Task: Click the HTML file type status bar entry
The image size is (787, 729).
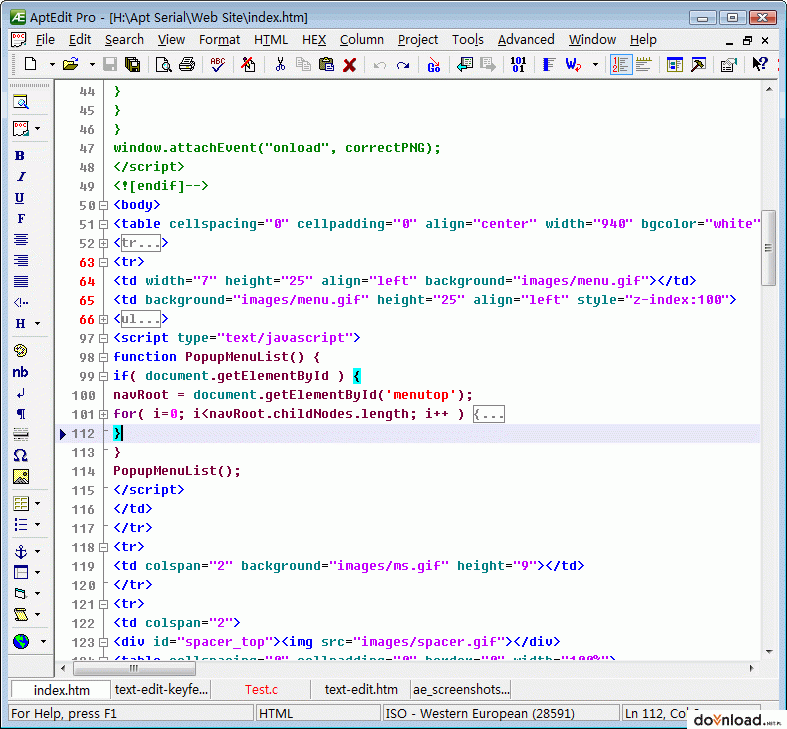Action: click(x=318, y=713)
